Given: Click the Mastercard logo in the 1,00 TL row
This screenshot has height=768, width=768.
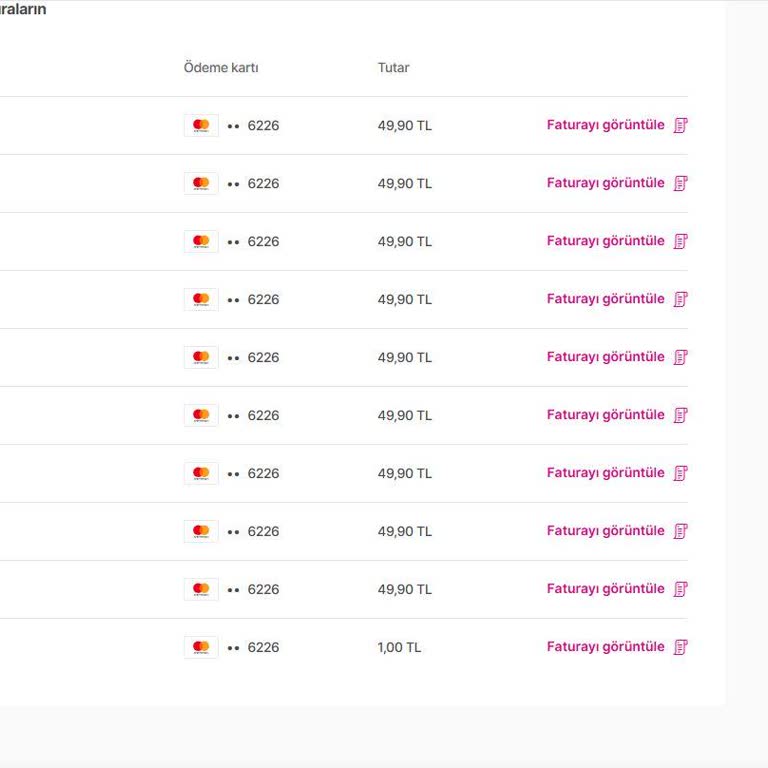Looking at the screenshot, I should [x=201, y=647].
